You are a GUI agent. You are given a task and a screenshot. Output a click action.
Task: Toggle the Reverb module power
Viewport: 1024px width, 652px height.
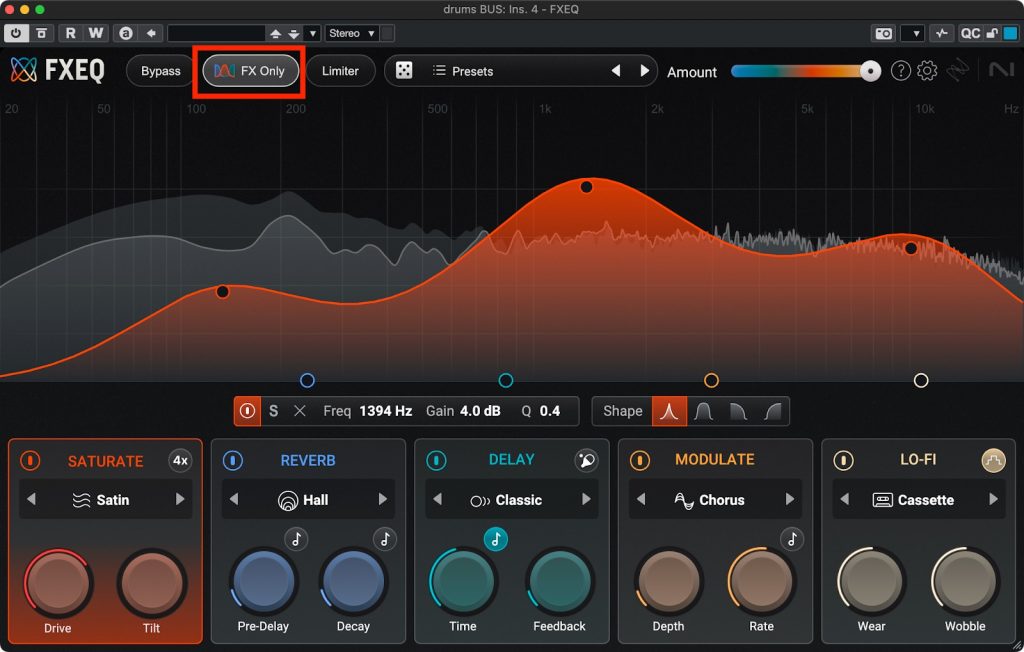(x=233, y=460)
